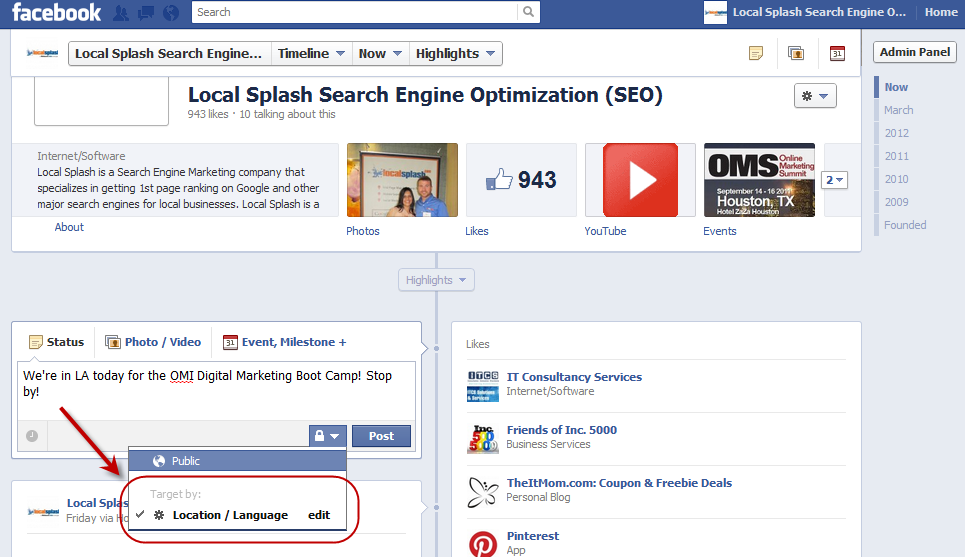
Task: Open the YouTube app tile
Action: 640,180
